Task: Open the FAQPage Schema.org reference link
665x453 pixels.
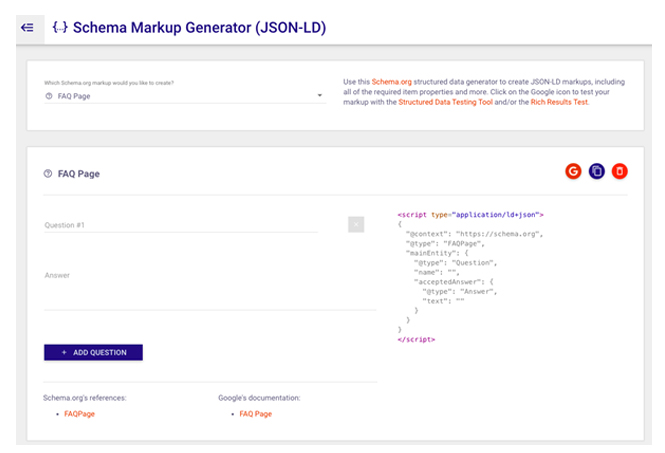Action: coord(79,414)
